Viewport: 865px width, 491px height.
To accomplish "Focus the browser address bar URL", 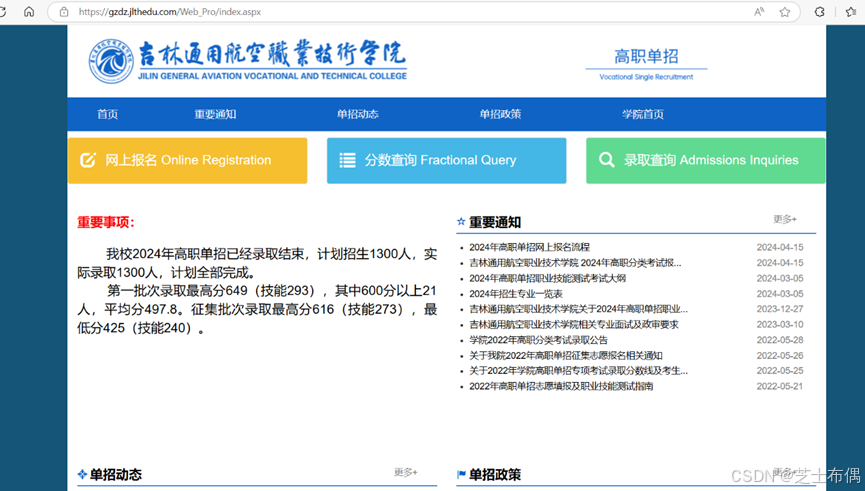I will coord(170,12).
